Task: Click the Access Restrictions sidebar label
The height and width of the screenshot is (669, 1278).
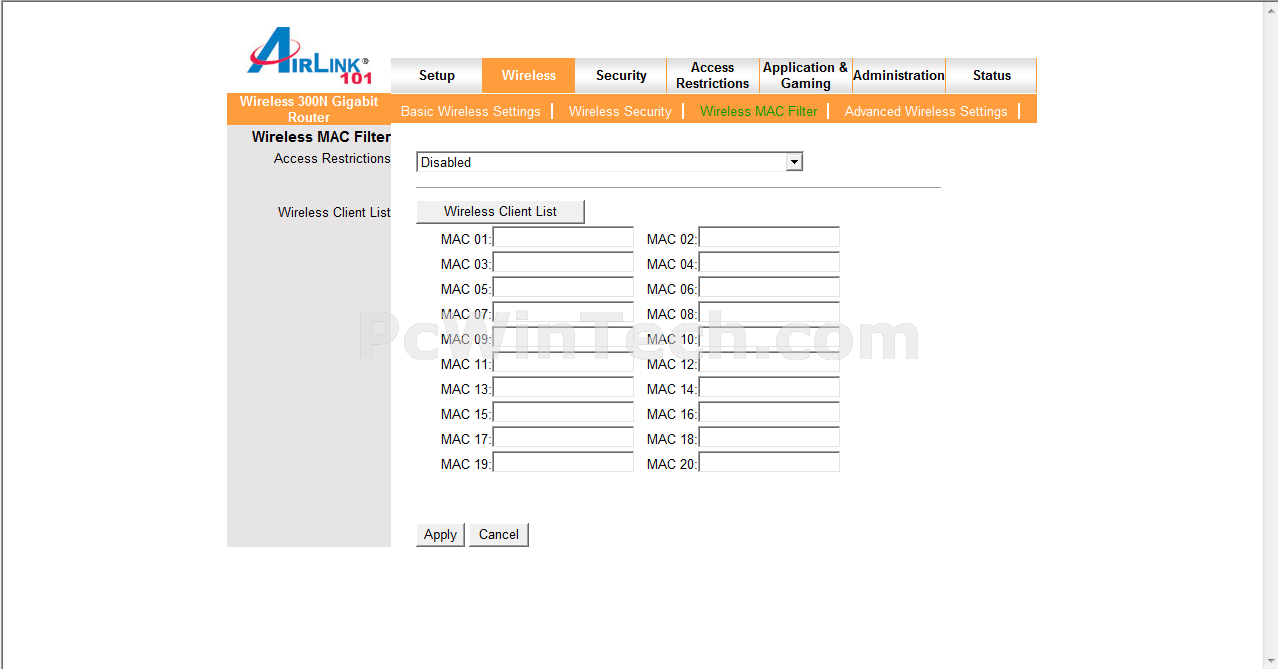Action: [x=332, y=159]
